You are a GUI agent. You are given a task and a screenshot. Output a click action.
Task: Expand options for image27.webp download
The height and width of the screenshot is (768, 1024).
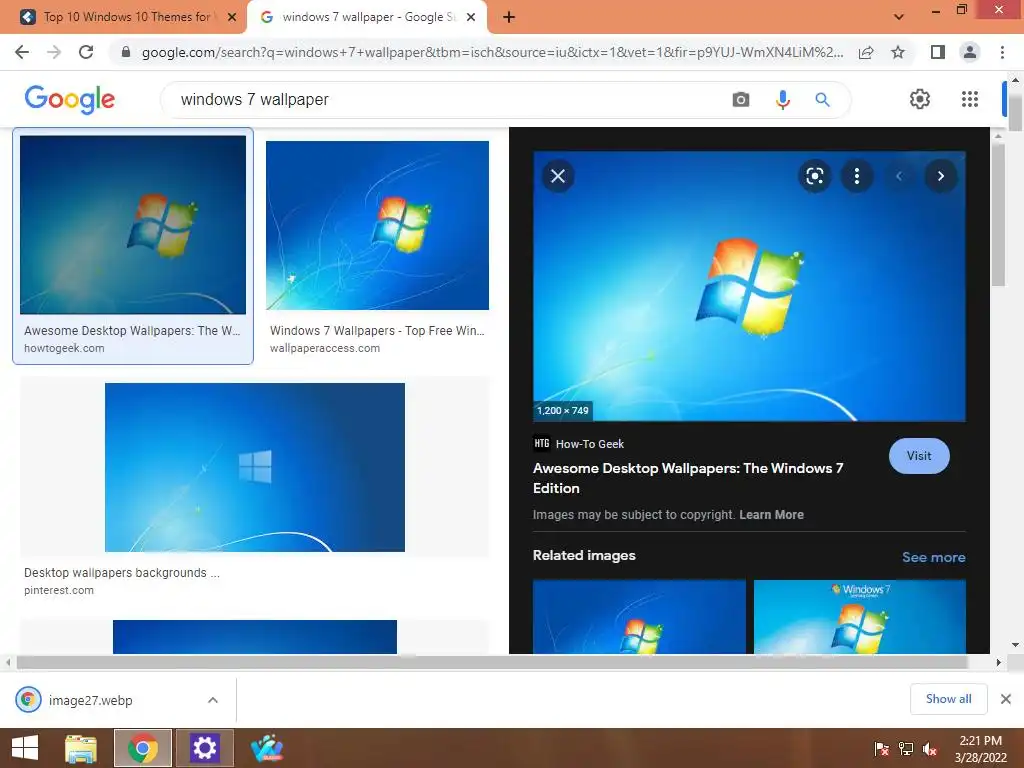tap(213, 700)
